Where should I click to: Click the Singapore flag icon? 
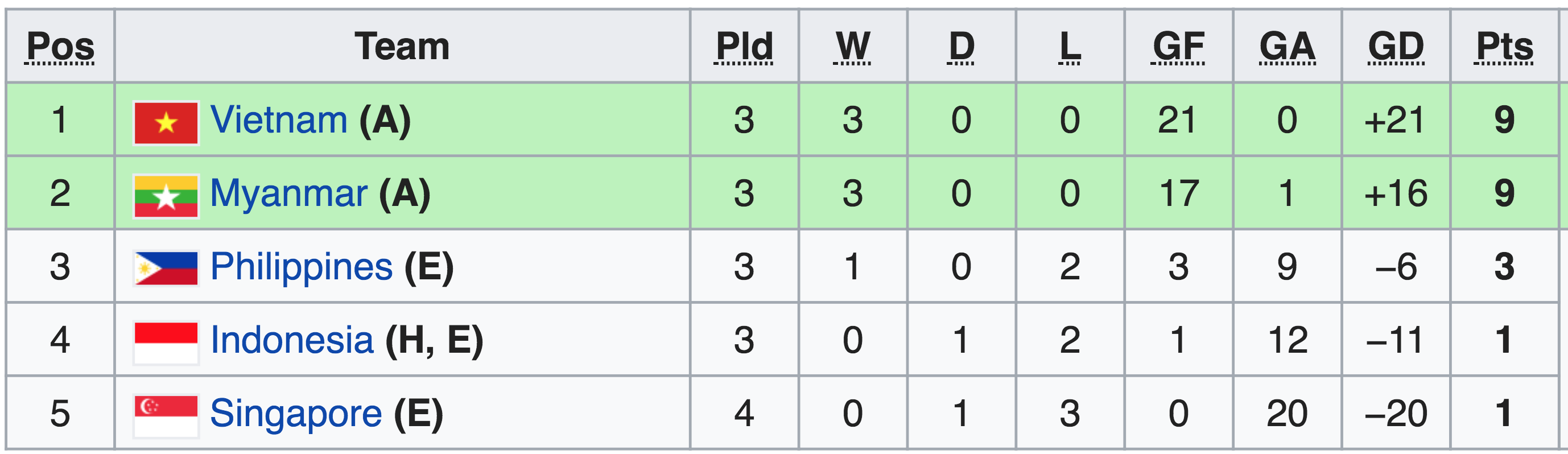(x=166, y=416)
